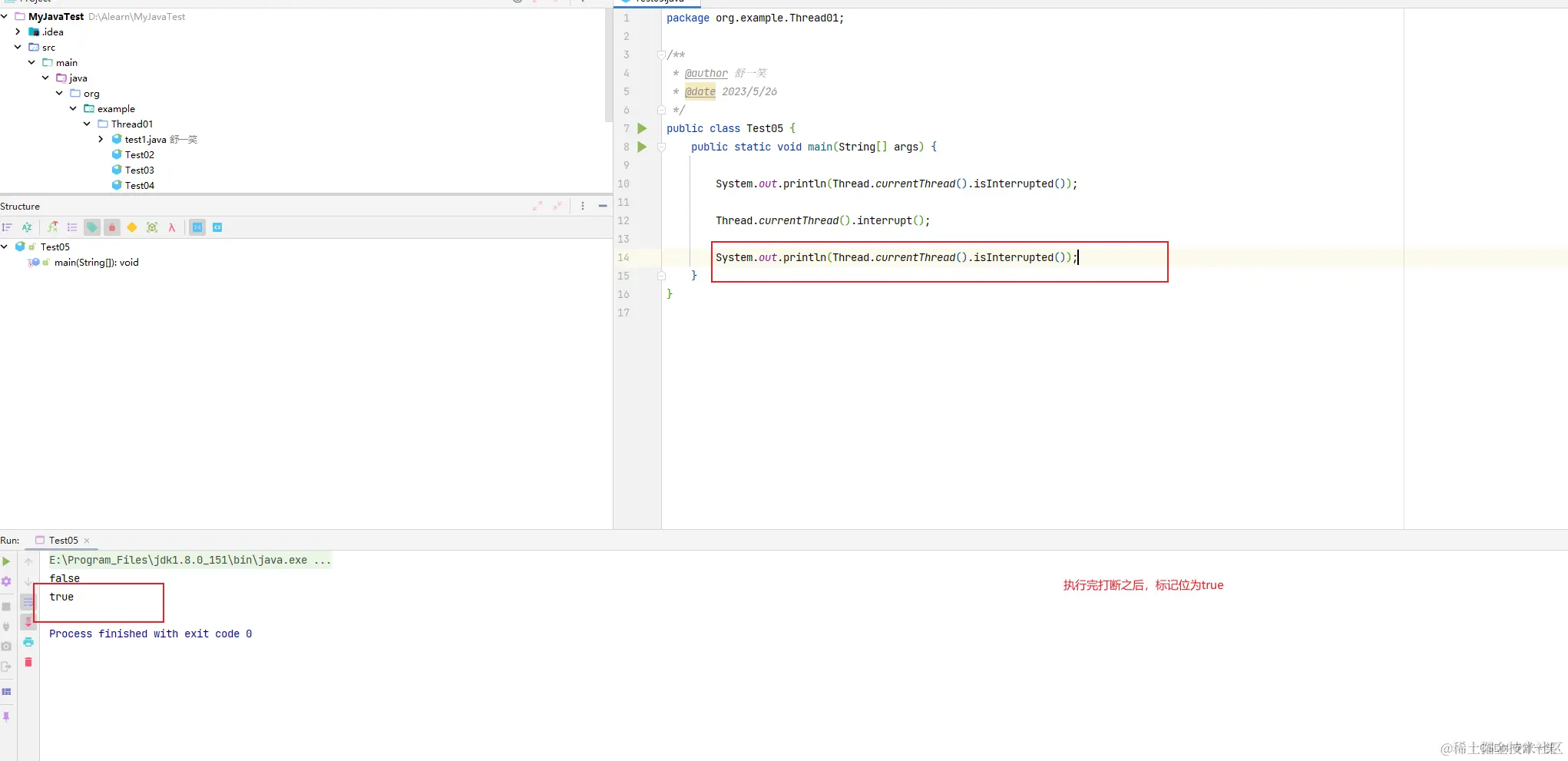
Task: Click the package declaration line
Action: click(x=755, y=18)
